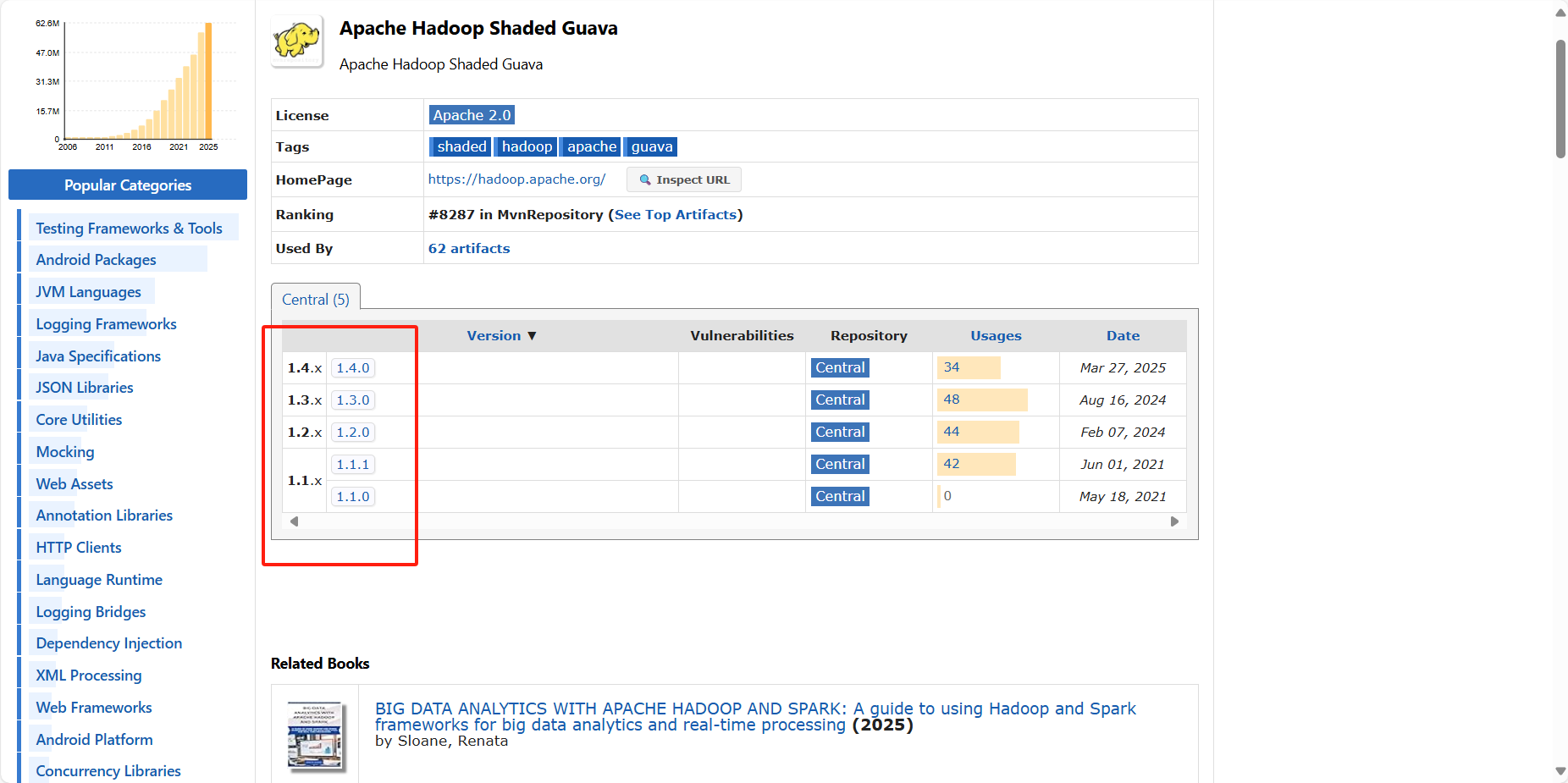Click the apache tag
Image resolution: width=1568 pixels, height=783 pixels.
591,146
